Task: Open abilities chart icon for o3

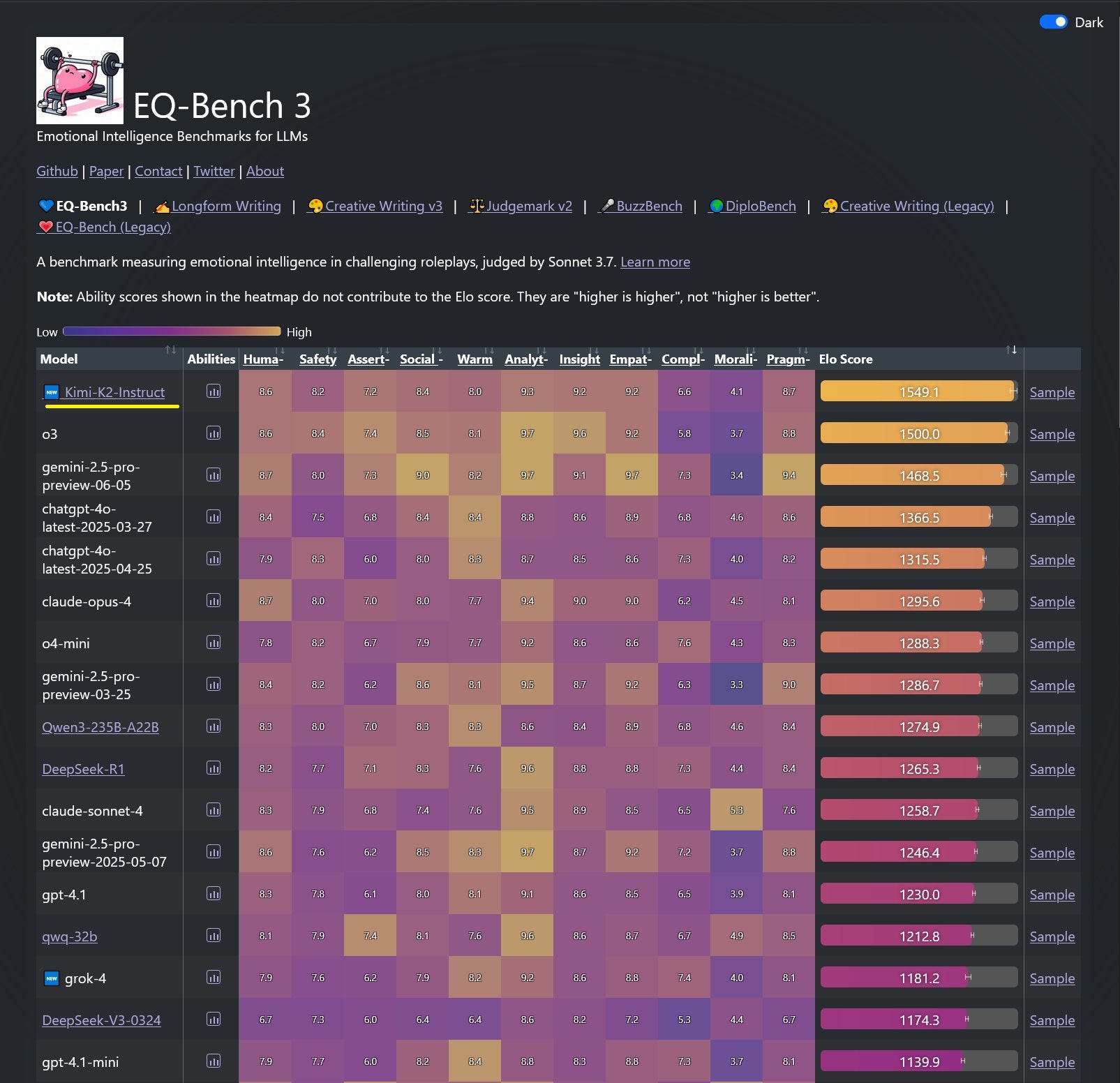Action: pos(214,433)
